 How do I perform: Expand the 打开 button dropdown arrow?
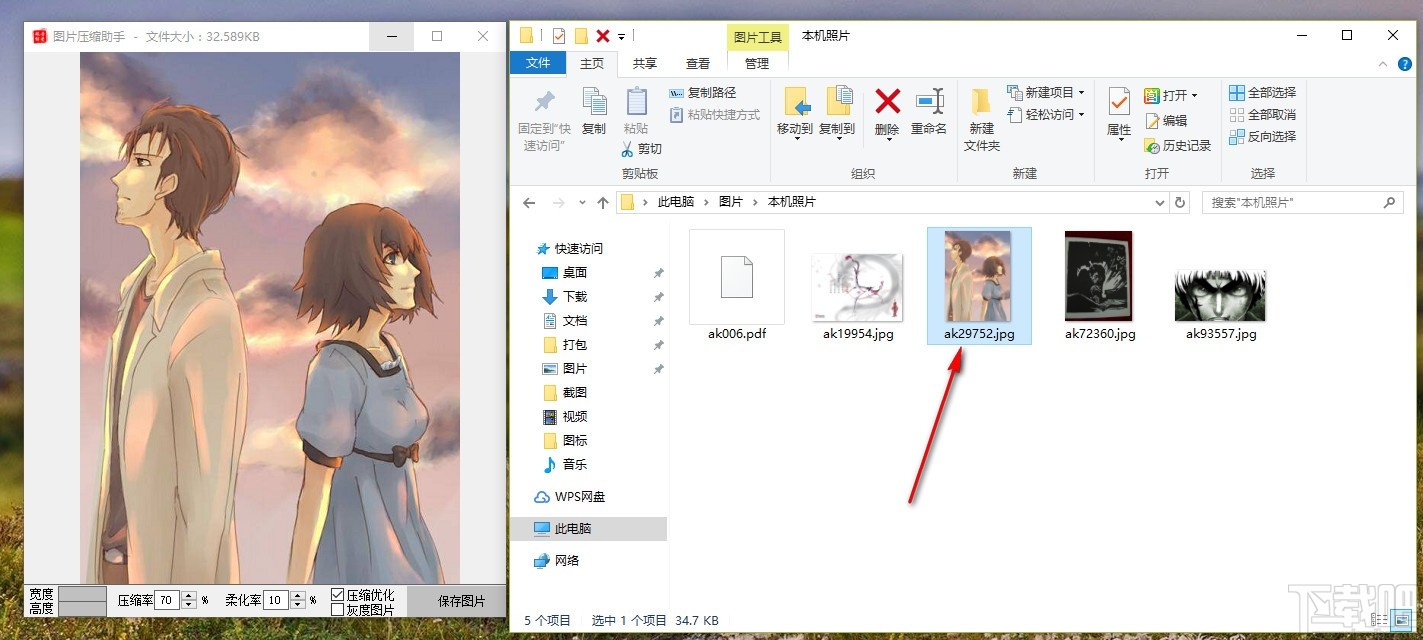(1194, 96)
